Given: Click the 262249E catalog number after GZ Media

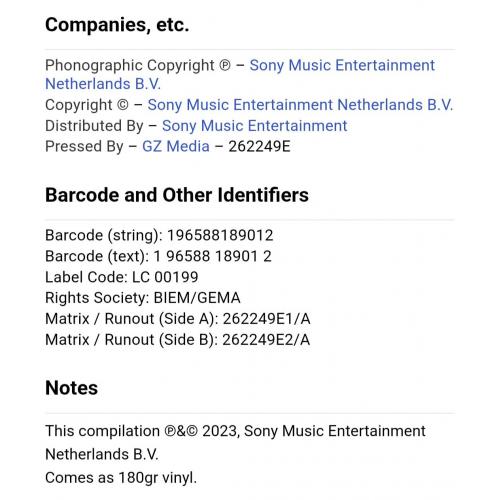Looking at the screenshot, I should point(259,146).
